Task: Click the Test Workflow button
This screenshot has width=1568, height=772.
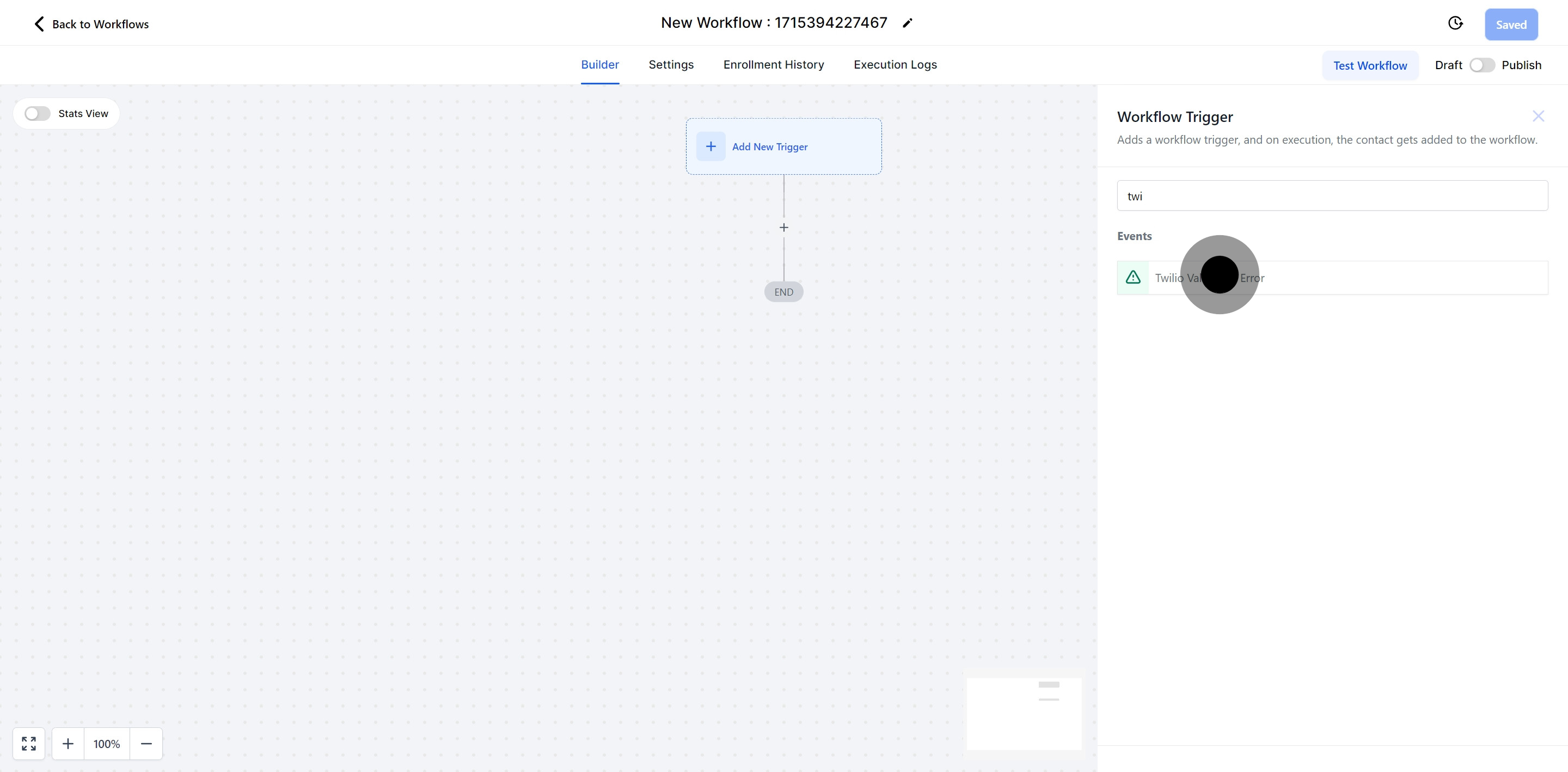Action: coord(1370,65)
